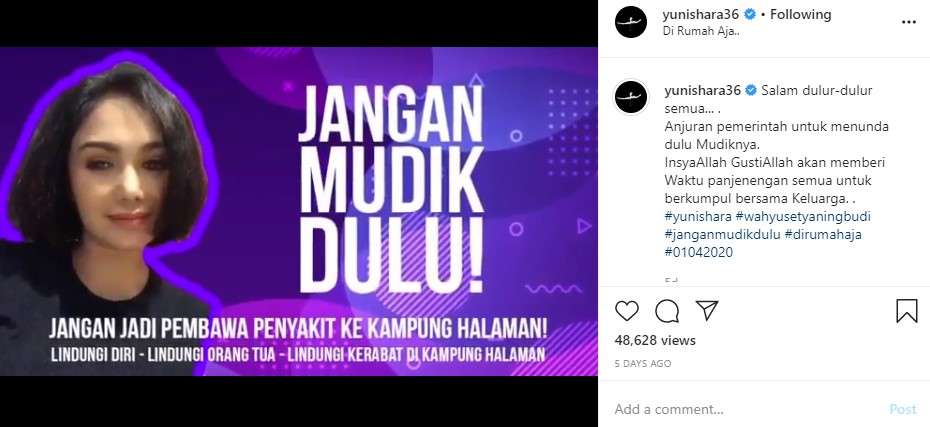930x427 pixels.
Task: Open the #dirumahaja hashtag
Action: click(823, 234)
